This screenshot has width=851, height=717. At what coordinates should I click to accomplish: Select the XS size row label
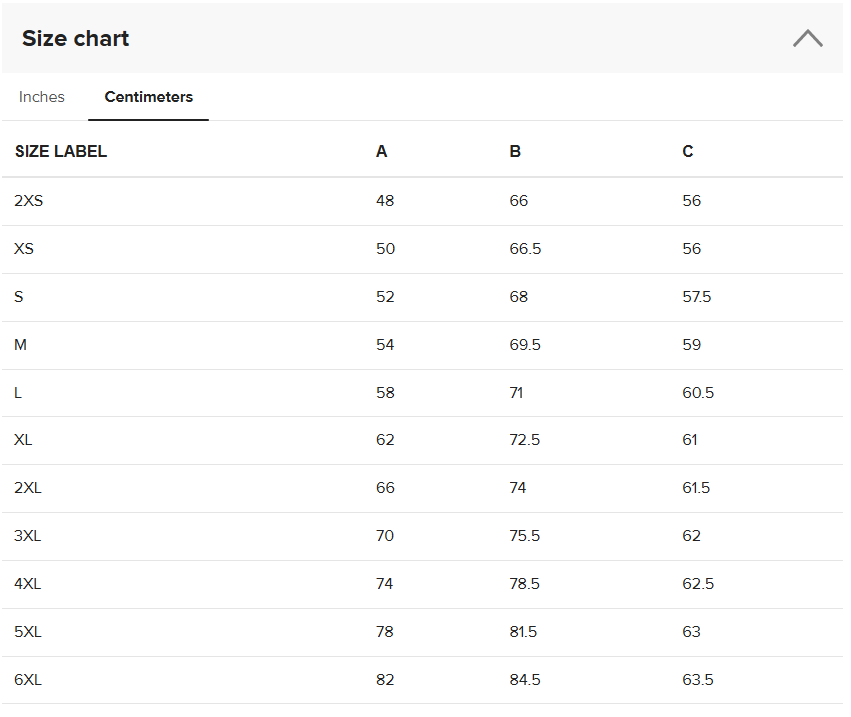coord(24,249)
